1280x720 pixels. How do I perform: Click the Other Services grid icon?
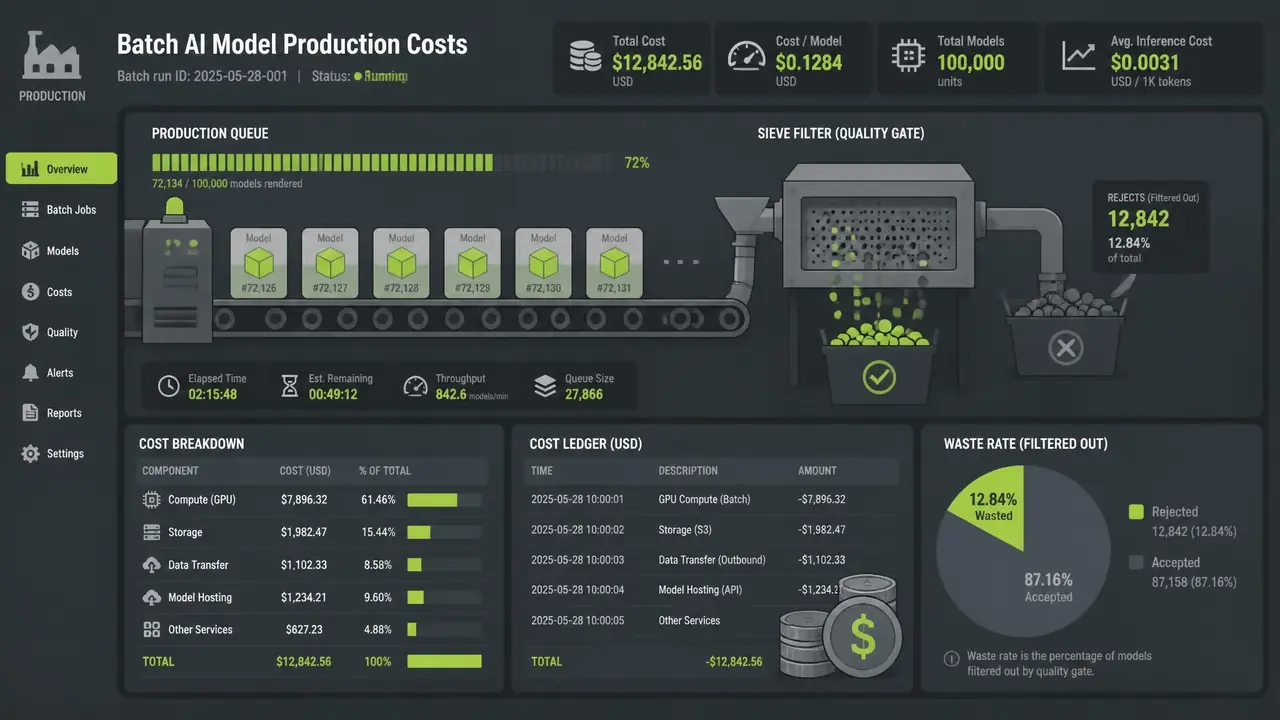152,629
